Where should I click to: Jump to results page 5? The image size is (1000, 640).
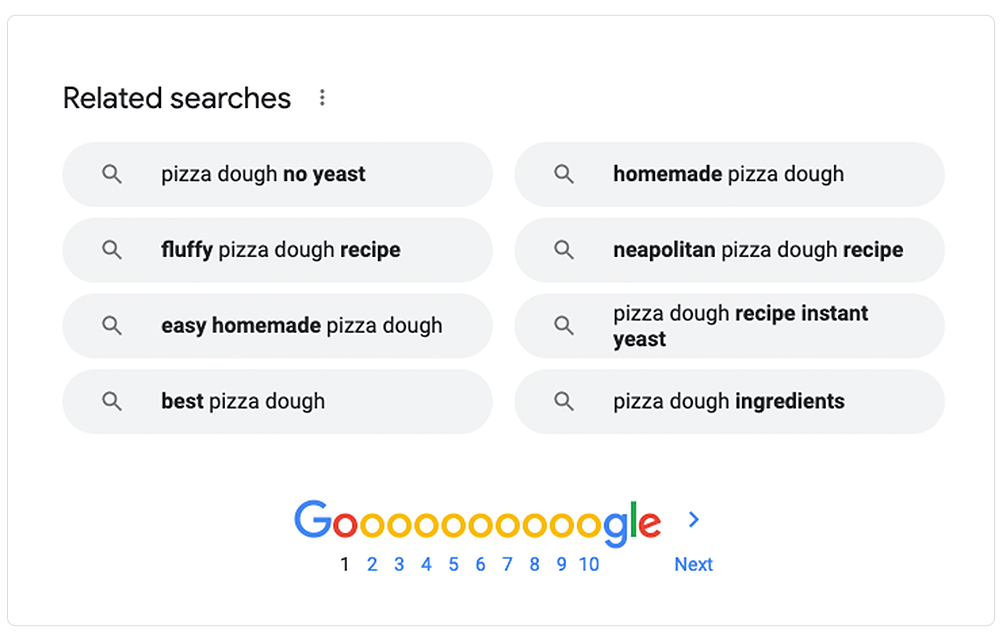click(x=453, y=564)
